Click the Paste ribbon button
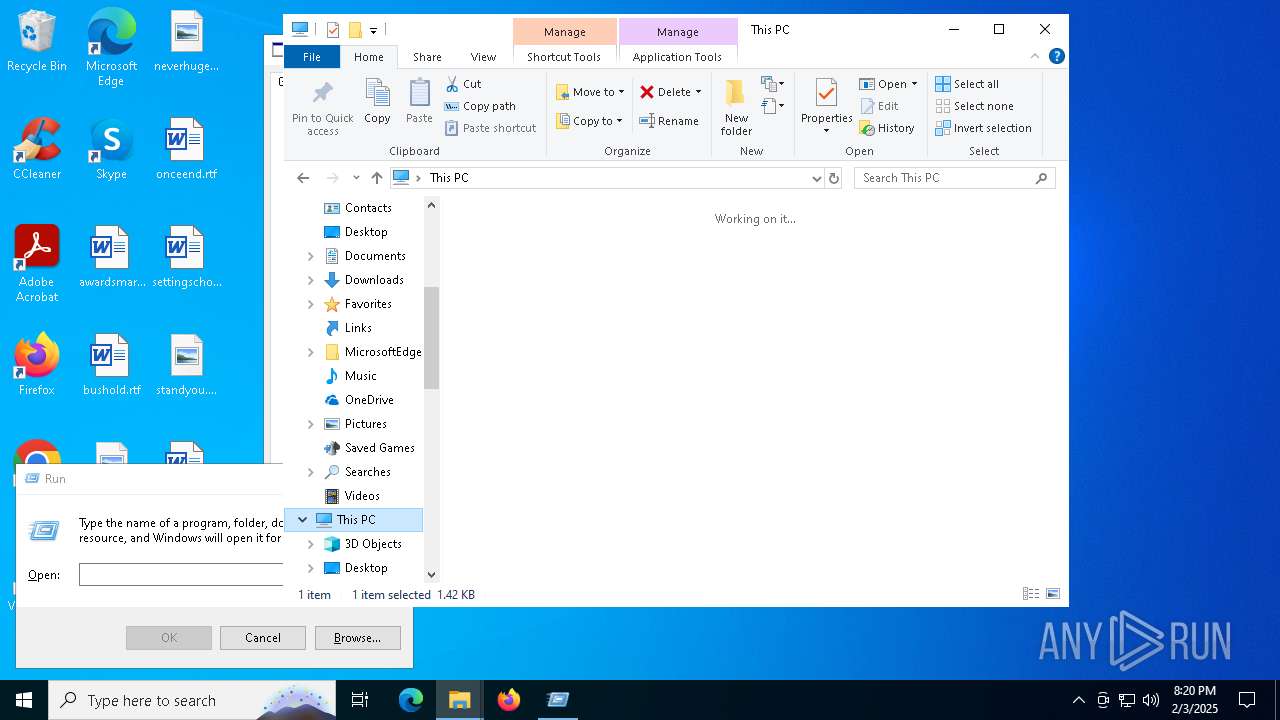The height and width of the screenshot is (720, 1280). pyautogui.click(x=419, y=102)
